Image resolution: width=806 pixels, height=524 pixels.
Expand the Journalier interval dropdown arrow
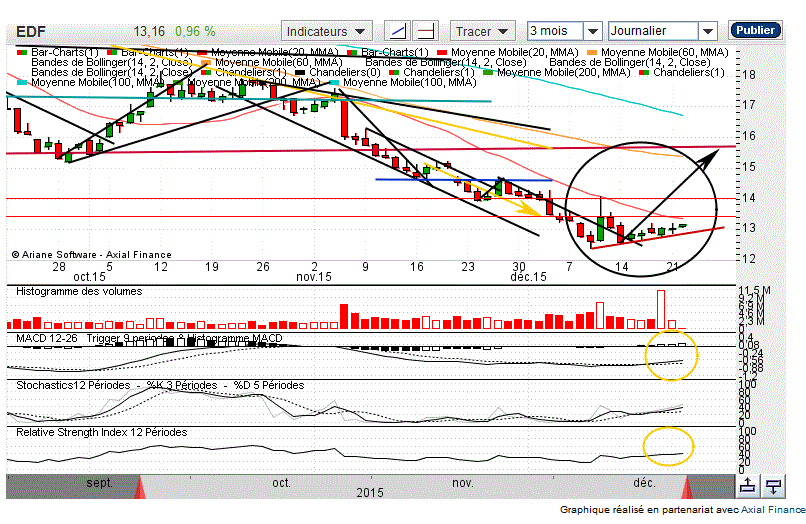coord(708,31)
